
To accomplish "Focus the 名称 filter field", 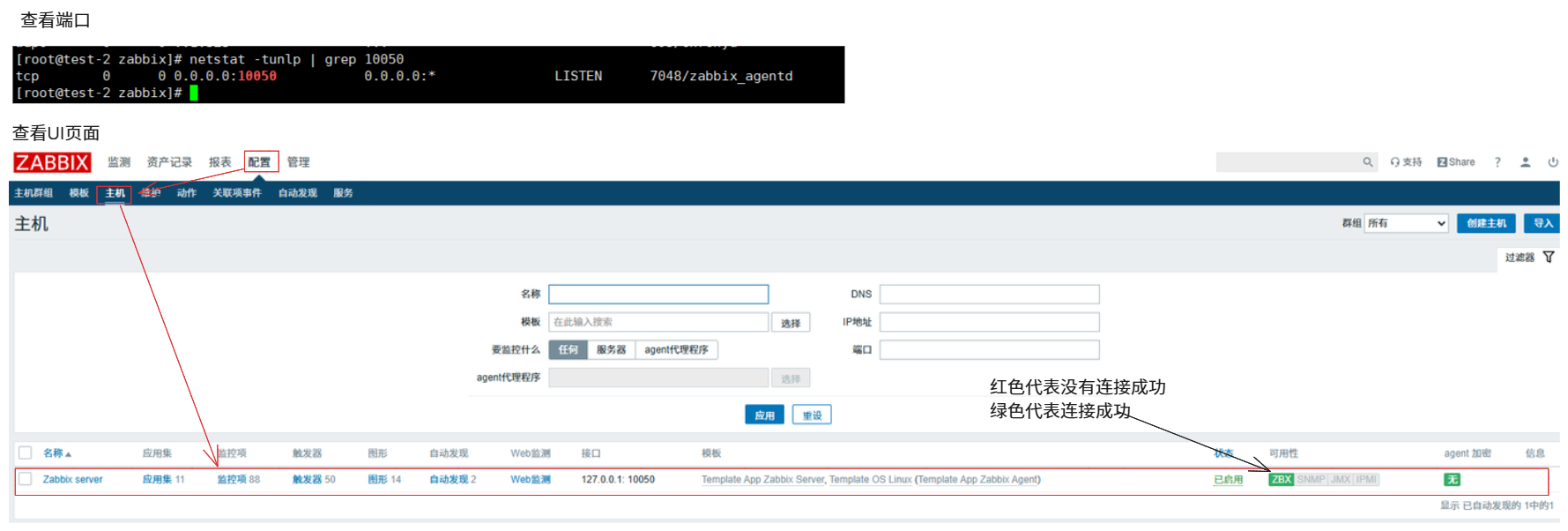I will pos(658,294).
